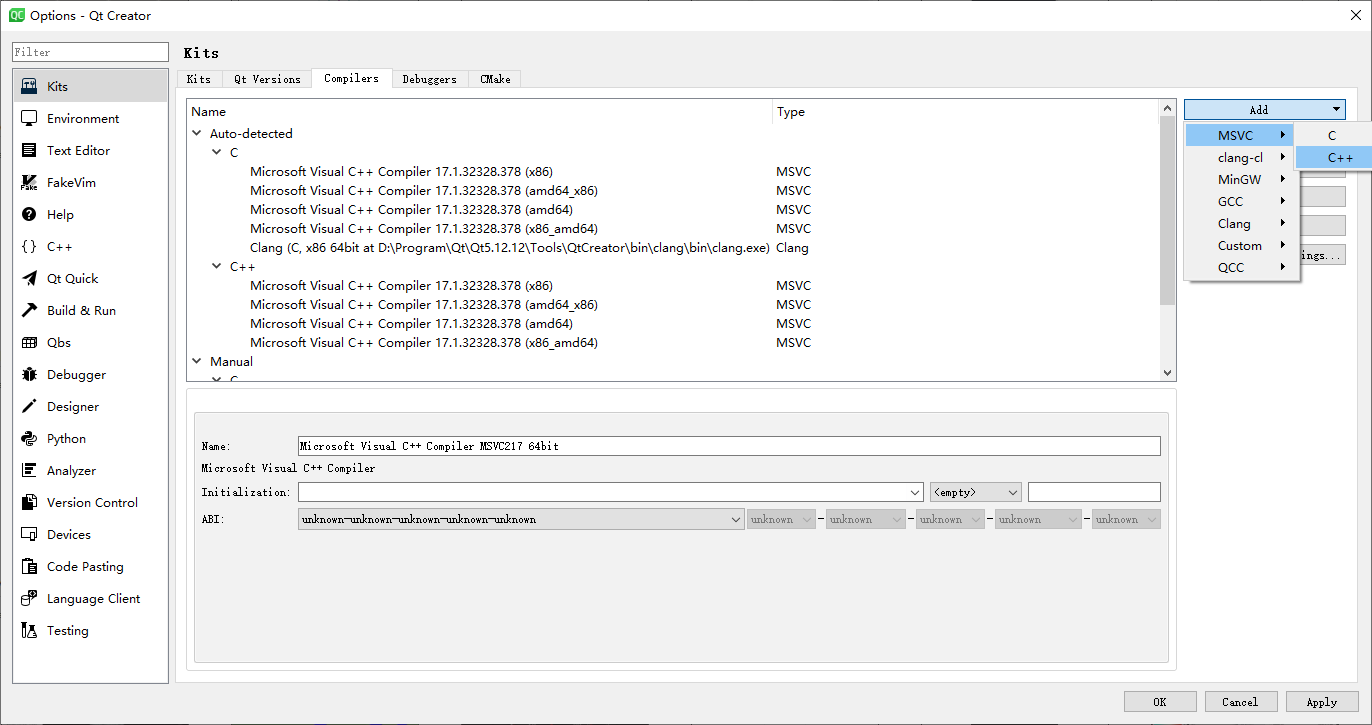Highlight MSVC entry in Add menu
The width and height of the screenshot is (1372, 725).
coord(1240,135)
